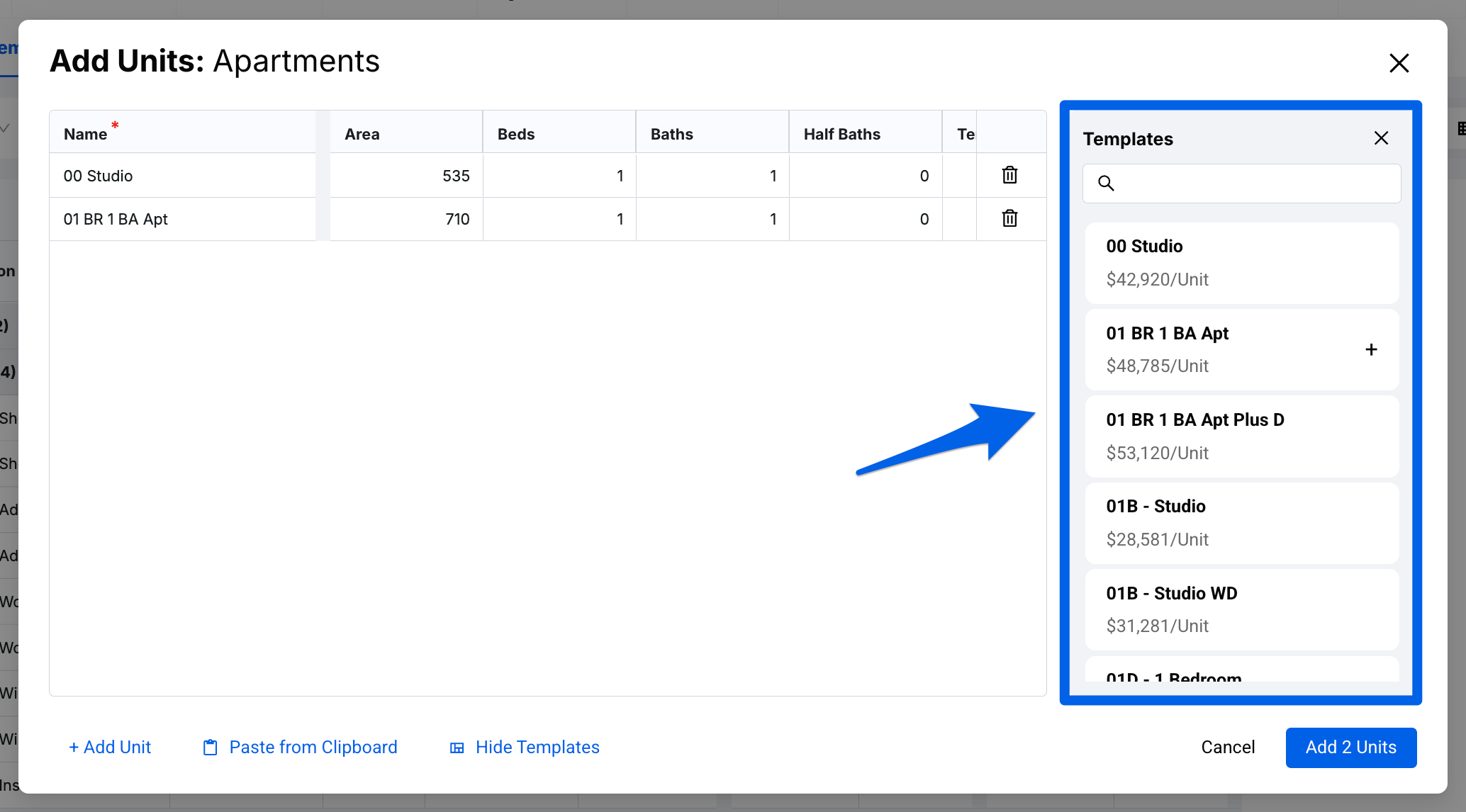Viewport: 1466px width, 812px height.
Task: Click the search magnifier icon in Templates
Action: [1106, 184]
